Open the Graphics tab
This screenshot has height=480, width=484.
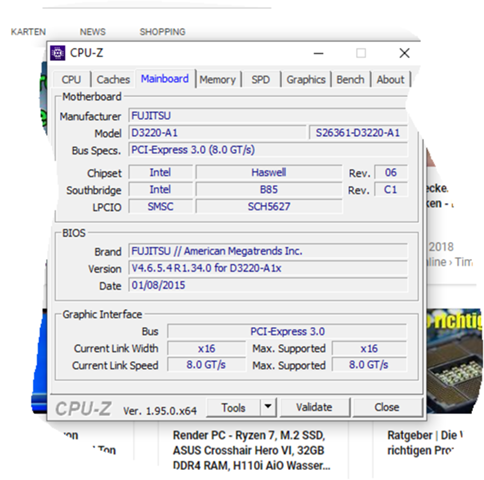click(306, 79)
